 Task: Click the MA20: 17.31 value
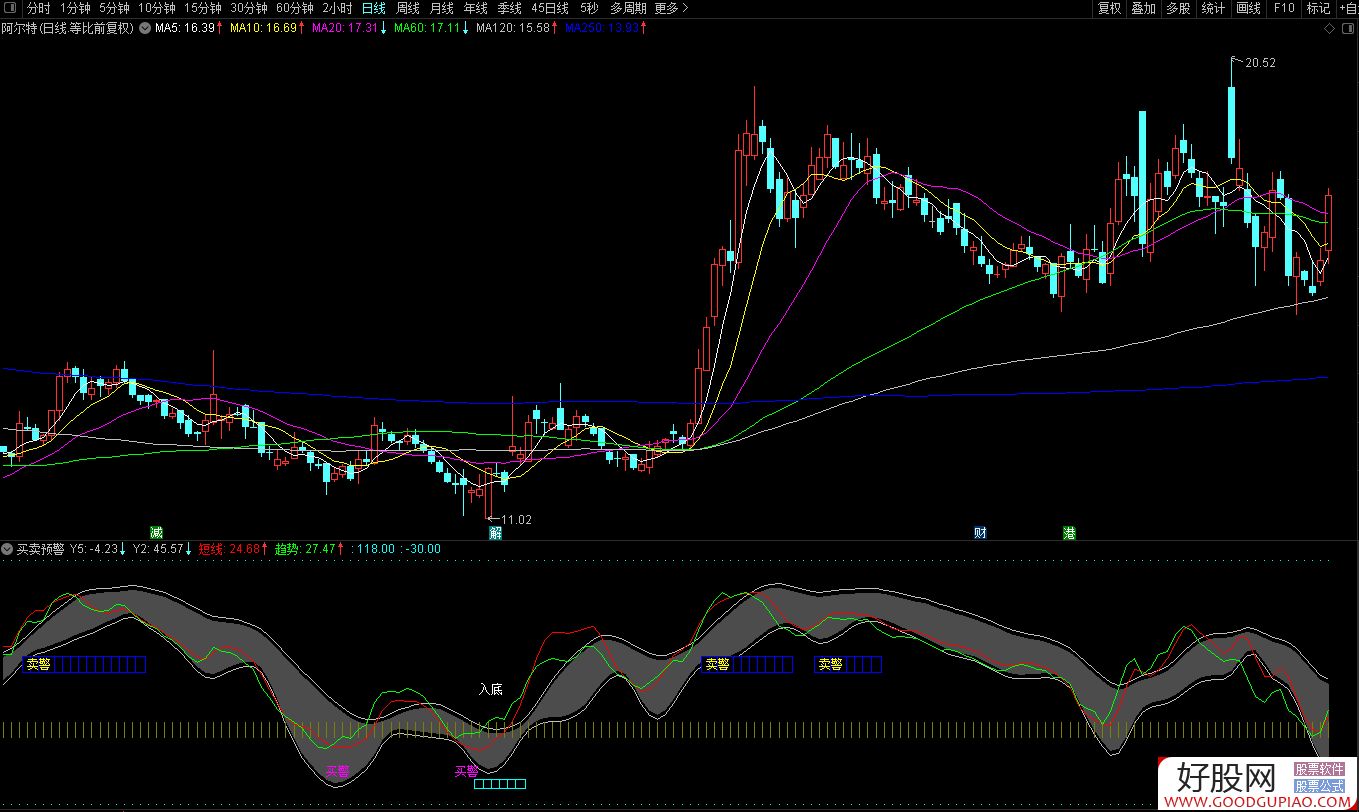click(x=346, y=28)
